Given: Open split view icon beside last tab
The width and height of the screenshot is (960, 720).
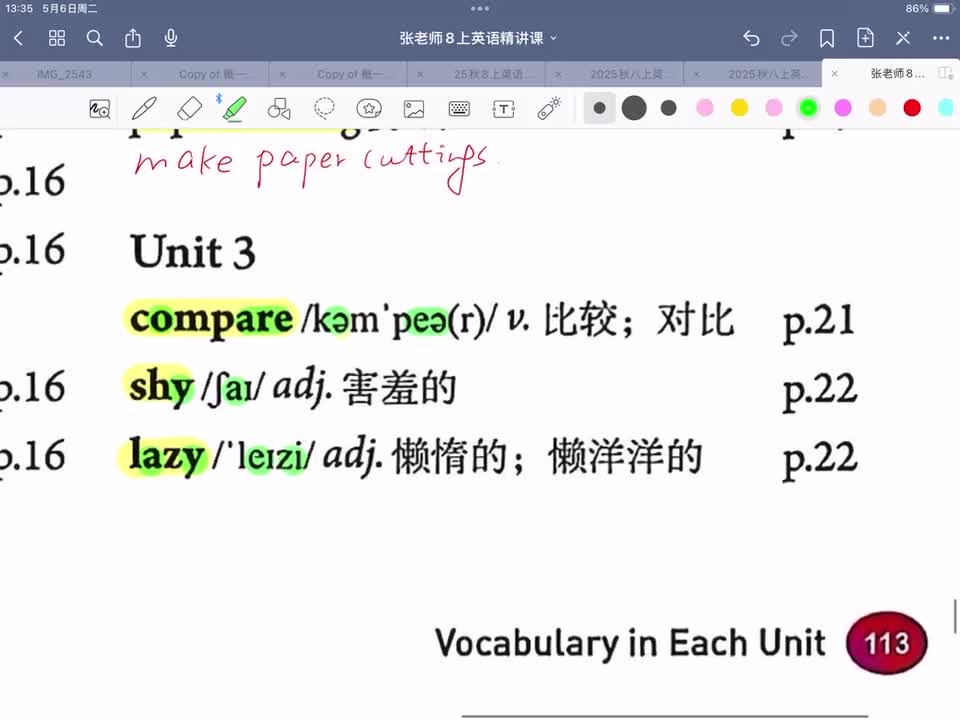Looking at the screenshot, I should (x=946, y=73).
